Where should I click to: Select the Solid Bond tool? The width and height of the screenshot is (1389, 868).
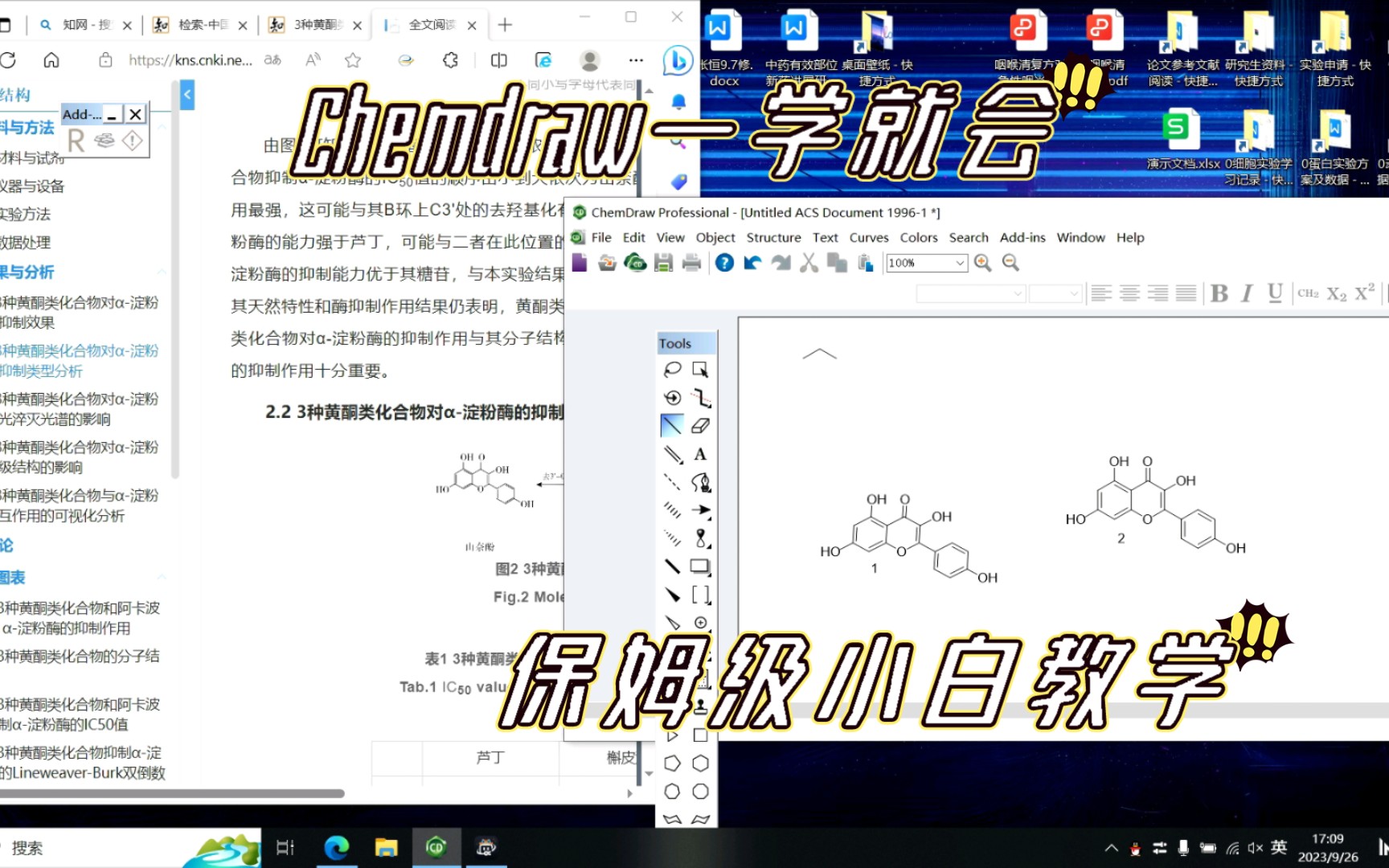pos(672,425)
